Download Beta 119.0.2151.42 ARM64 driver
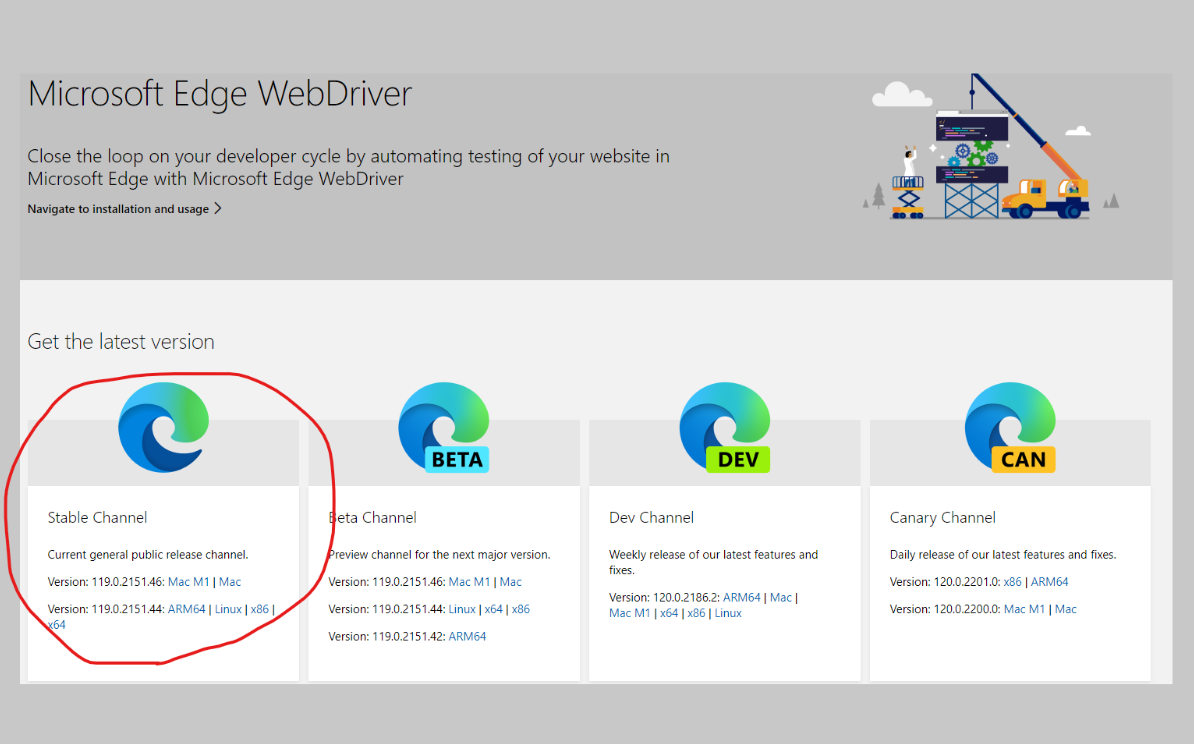The image size is (1194, 744). 468,637
